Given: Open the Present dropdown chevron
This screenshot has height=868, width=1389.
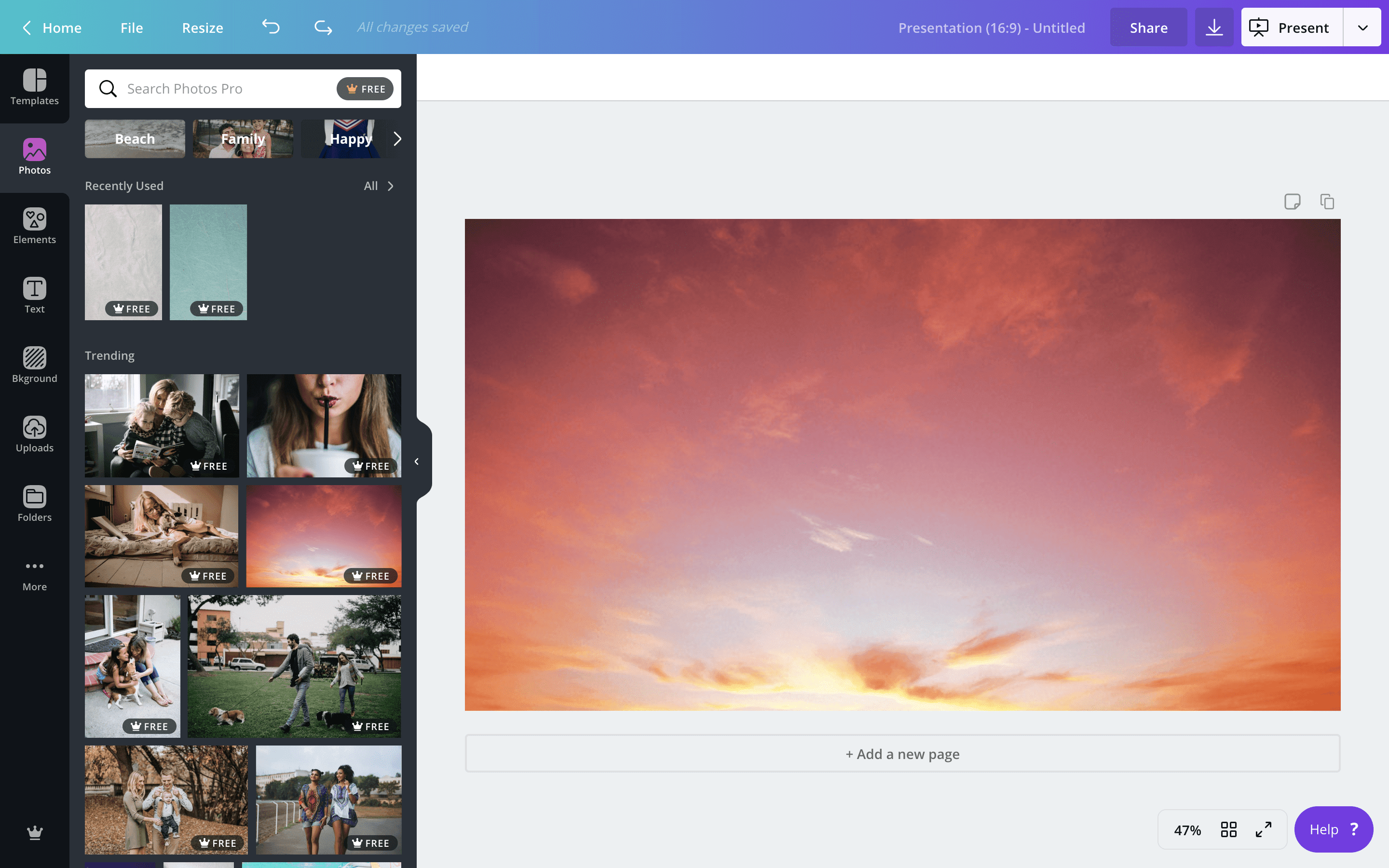Looking at the screenshot, I should click(1362, 27).
